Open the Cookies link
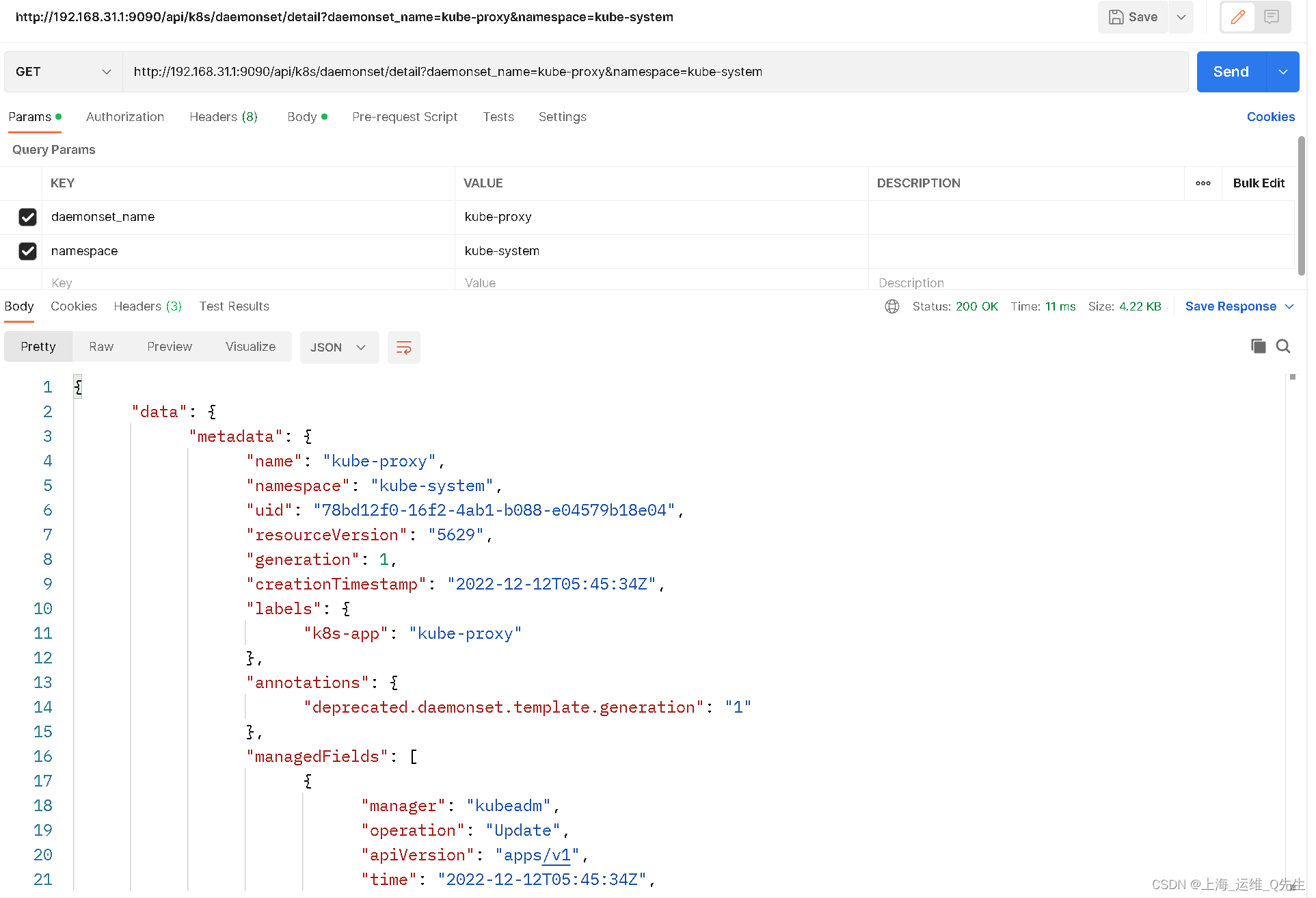 point(1270,117)
